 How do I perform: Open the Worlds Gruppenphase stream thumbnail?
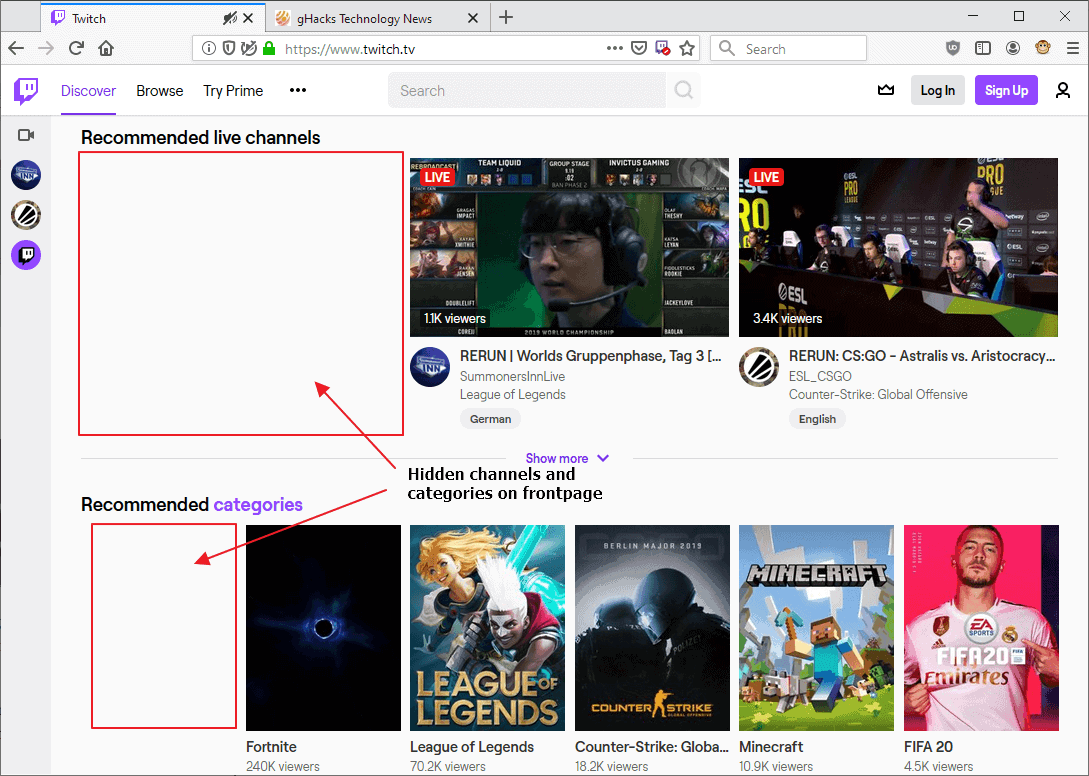570,247
